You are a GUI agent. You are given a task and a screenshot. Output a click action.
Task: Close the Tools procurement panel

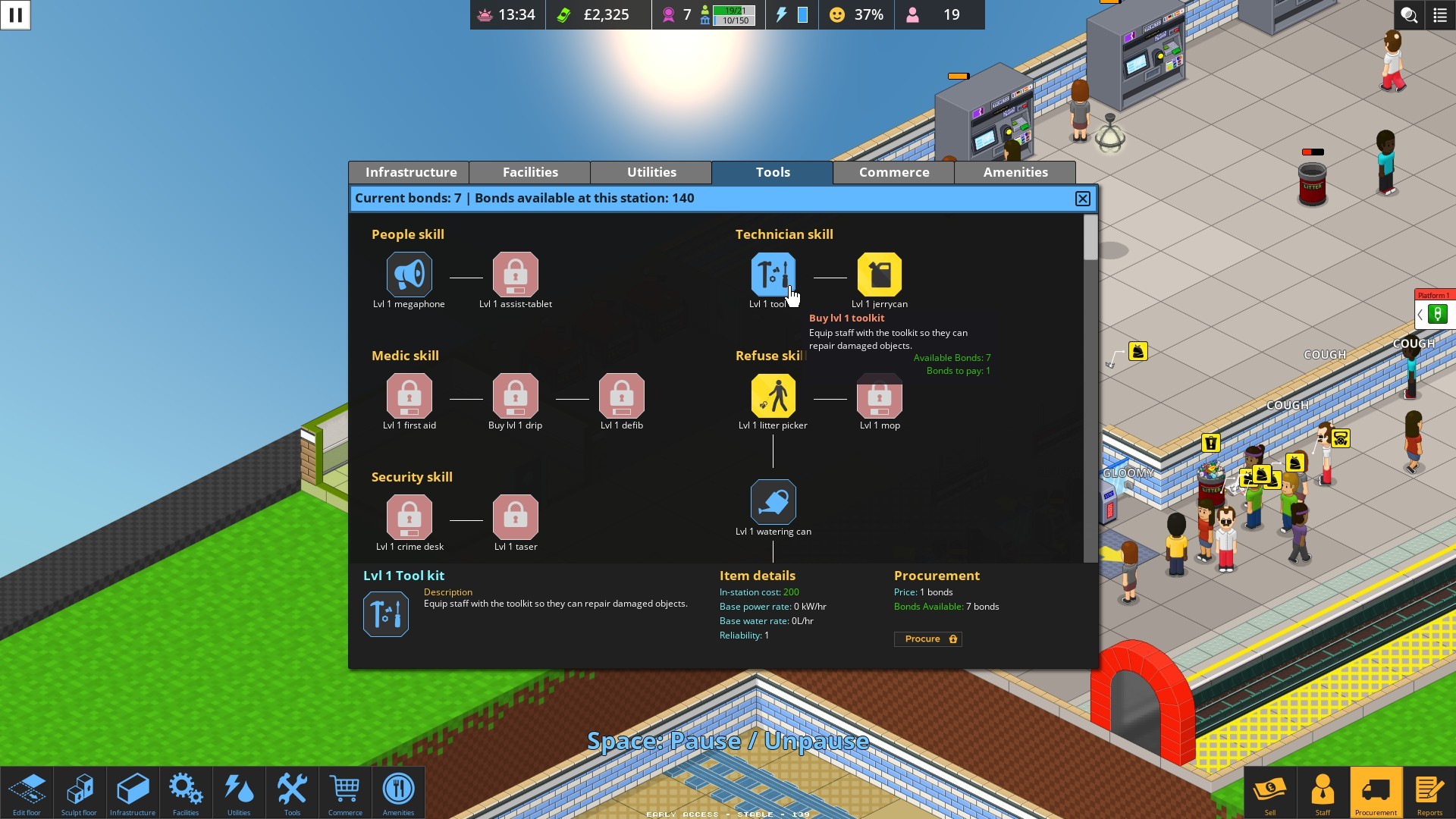point(1083,198)
